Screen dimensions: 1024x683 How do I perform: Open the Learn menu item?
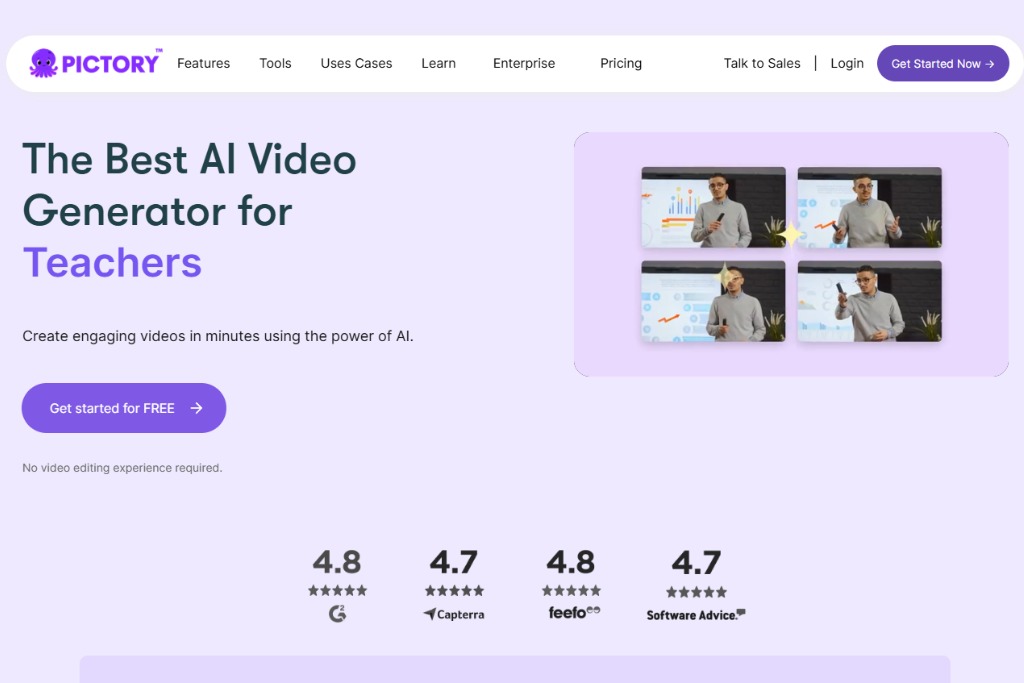tap(438, 63)
